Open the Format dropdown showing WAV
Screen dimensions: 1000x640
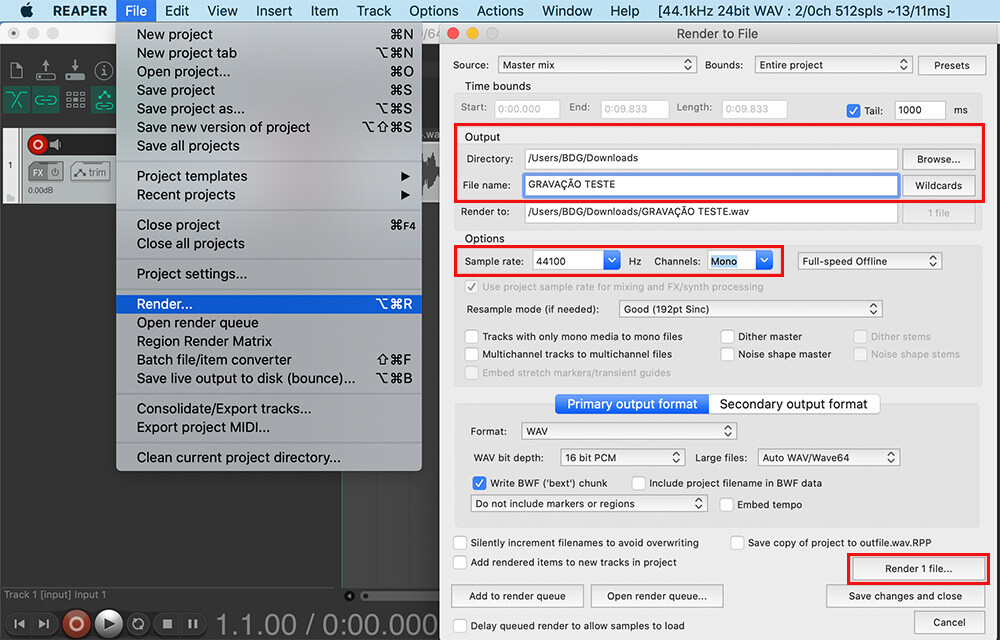[x=629, y=431]
